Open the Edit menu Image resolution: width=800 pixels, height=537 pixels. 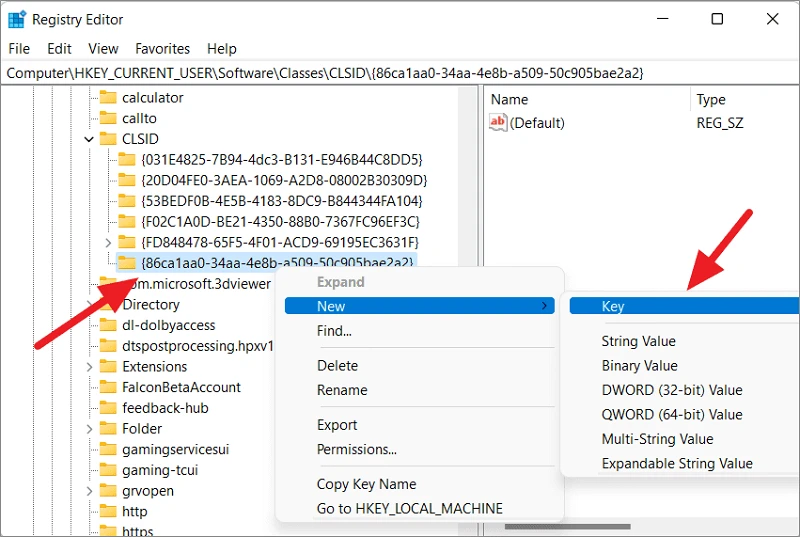(x=59, y=49)
